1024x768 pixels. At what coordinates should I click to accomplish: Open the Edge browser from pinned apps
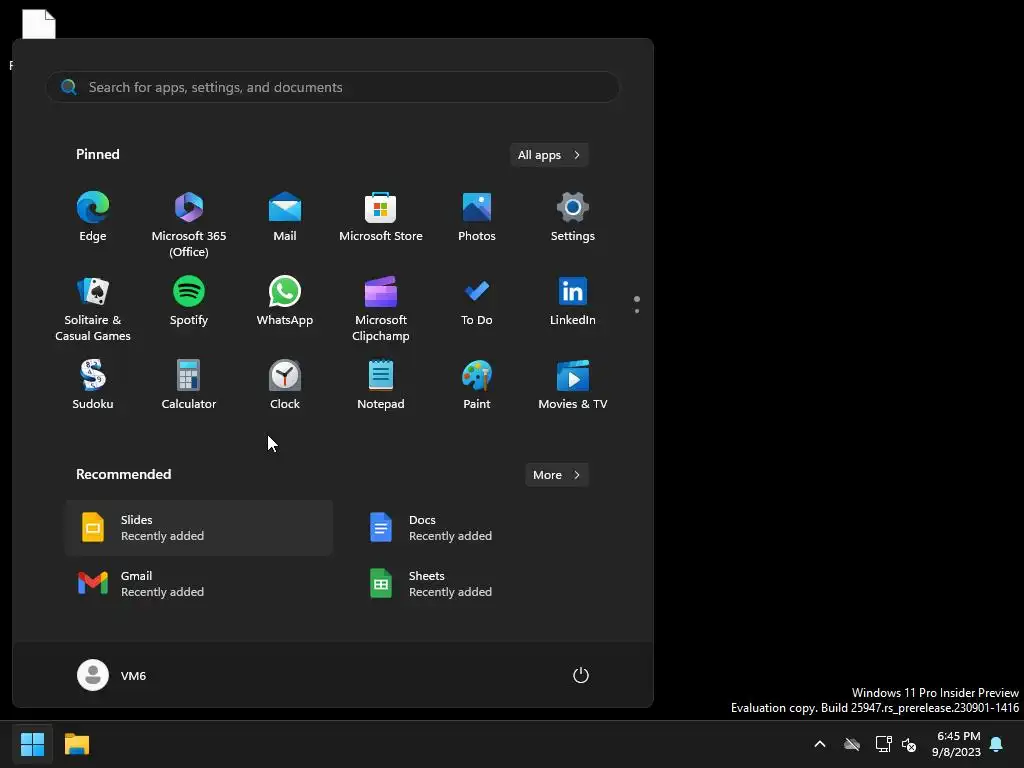tap(93, 217)
